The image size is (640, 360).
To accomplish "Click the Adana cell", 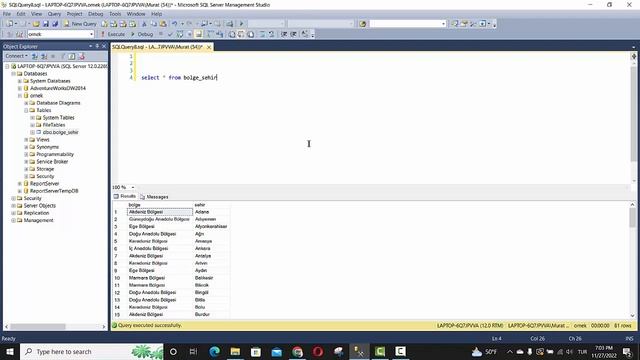I will coord(211,212).
